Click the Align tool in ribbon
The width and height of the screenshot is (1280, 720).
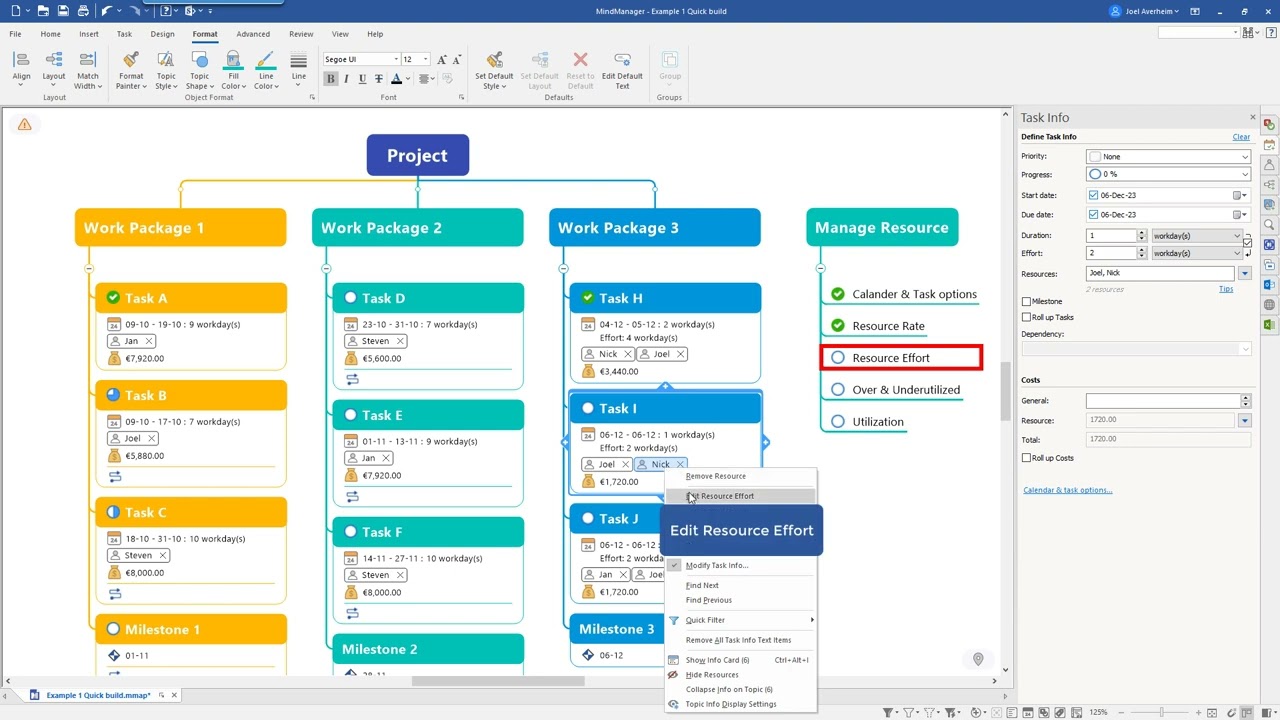pyautogui.click(x=21, y=70)
